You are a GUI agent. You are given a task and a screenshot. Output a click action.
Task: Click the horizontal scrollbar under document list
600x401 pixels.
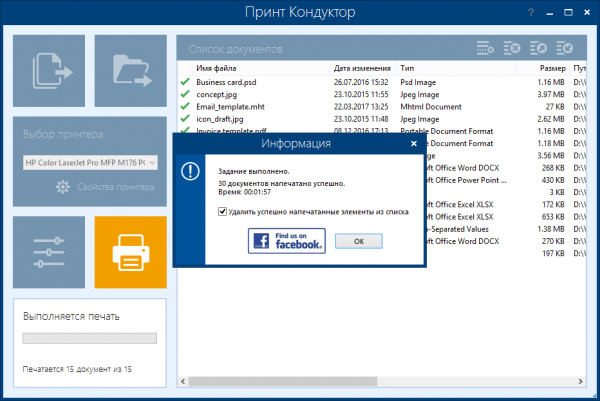(x=380, y=381)
